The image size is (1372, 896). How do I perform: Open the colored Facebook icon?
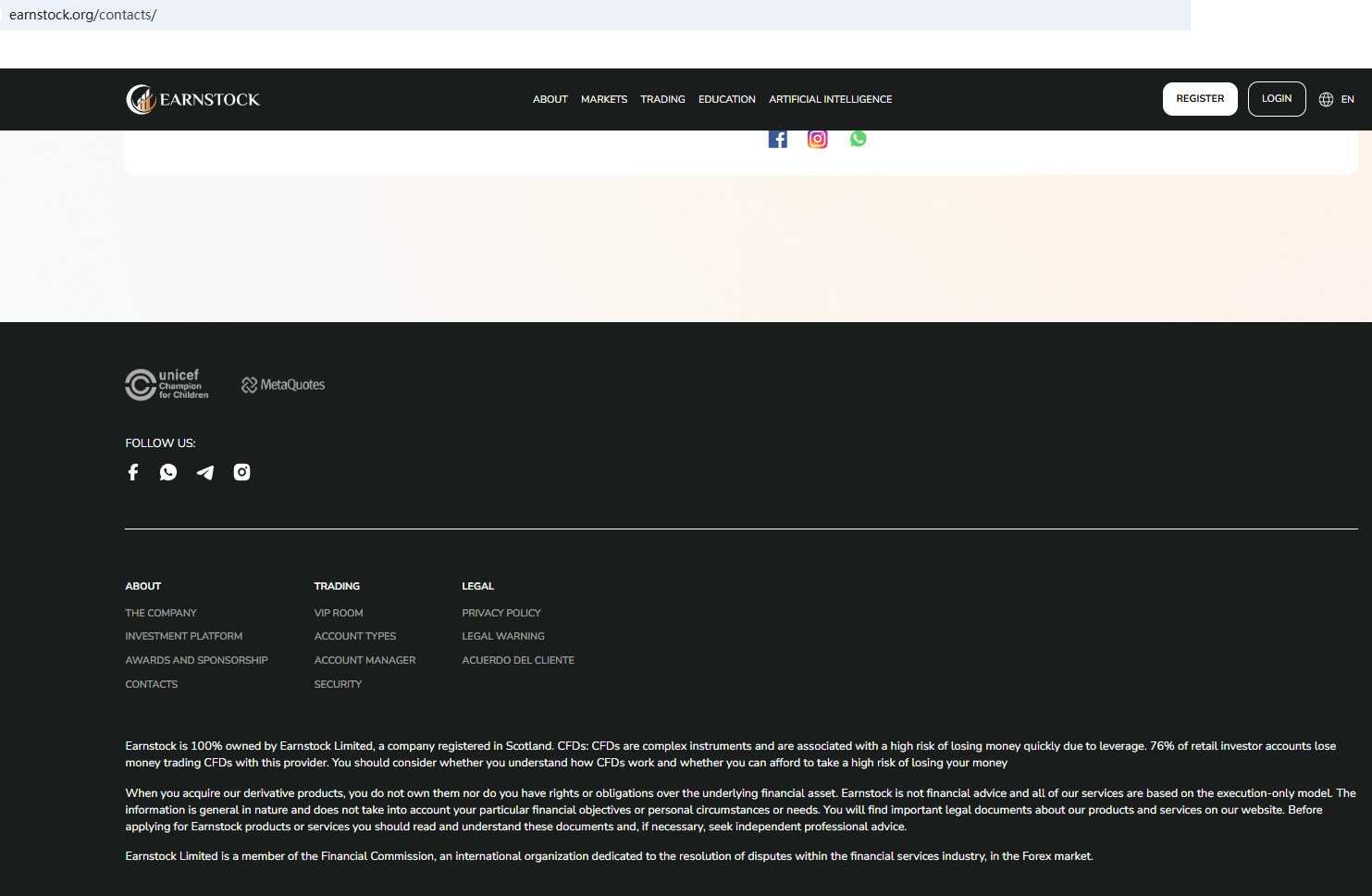(x=778, y=139)
